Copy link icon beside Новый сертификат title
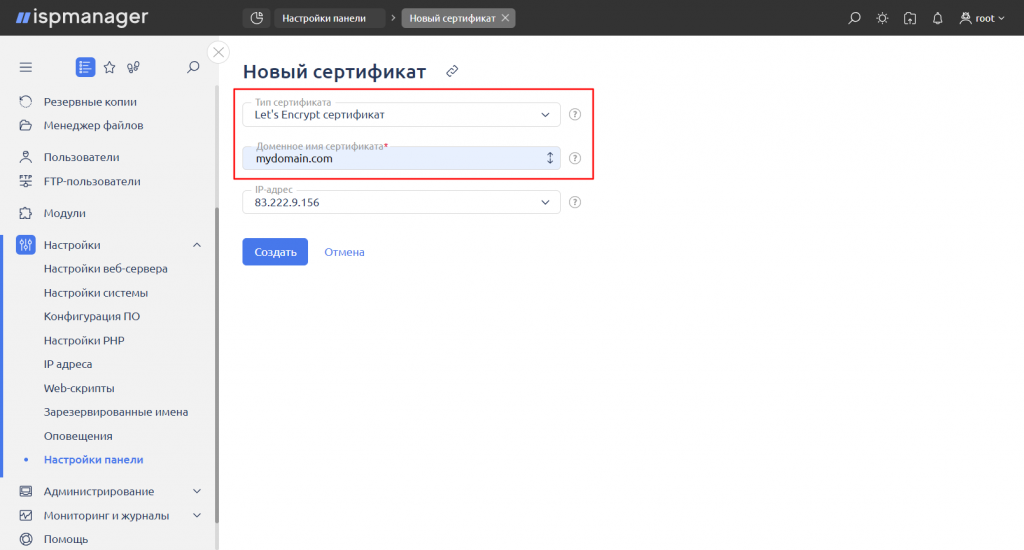This screenshot has width=1024, height=550. [x=452, y=71]
